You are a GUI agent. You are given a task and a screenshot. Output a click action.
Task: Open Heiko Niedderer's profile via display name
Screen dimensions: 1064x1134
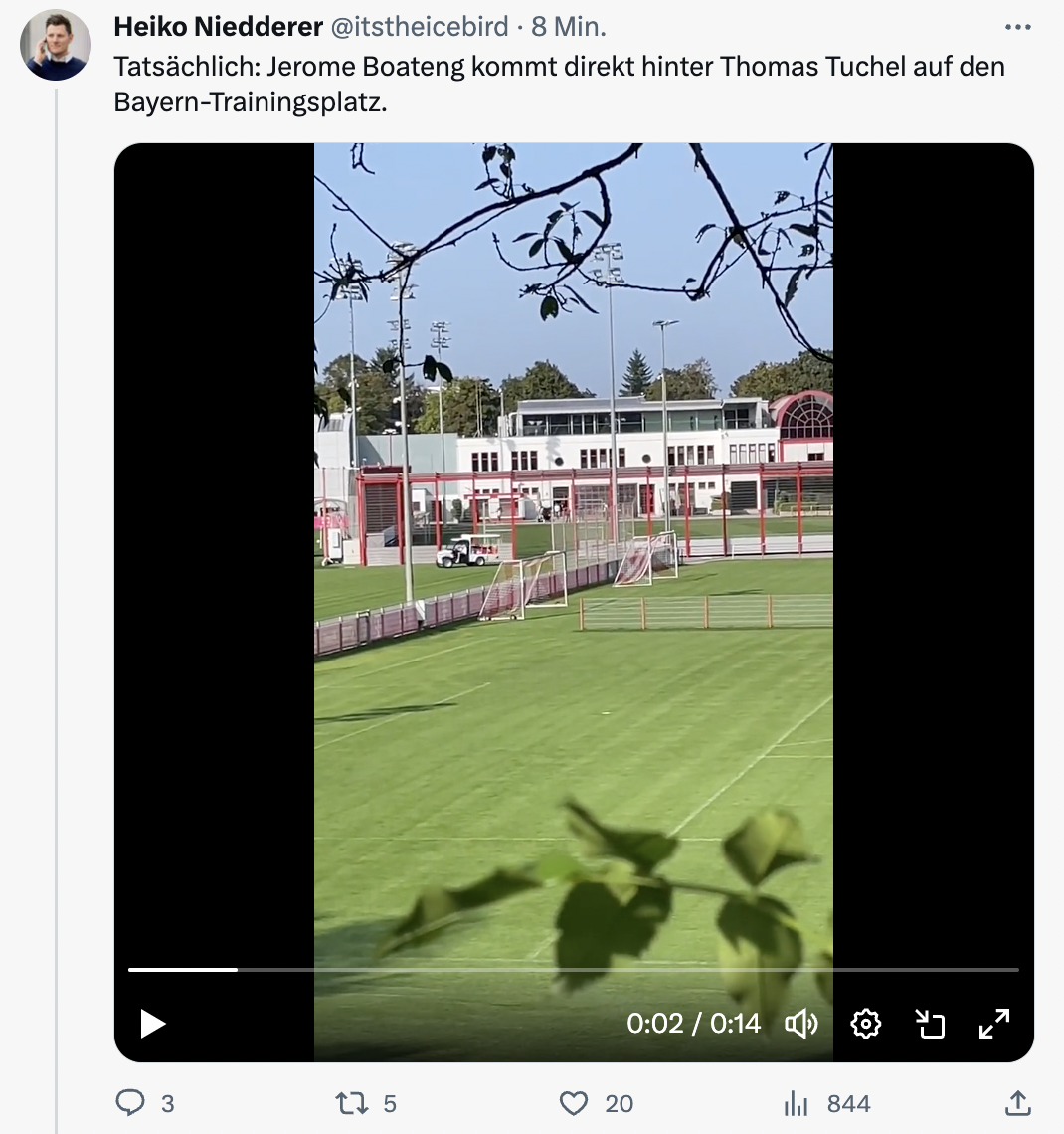[219, 27]
